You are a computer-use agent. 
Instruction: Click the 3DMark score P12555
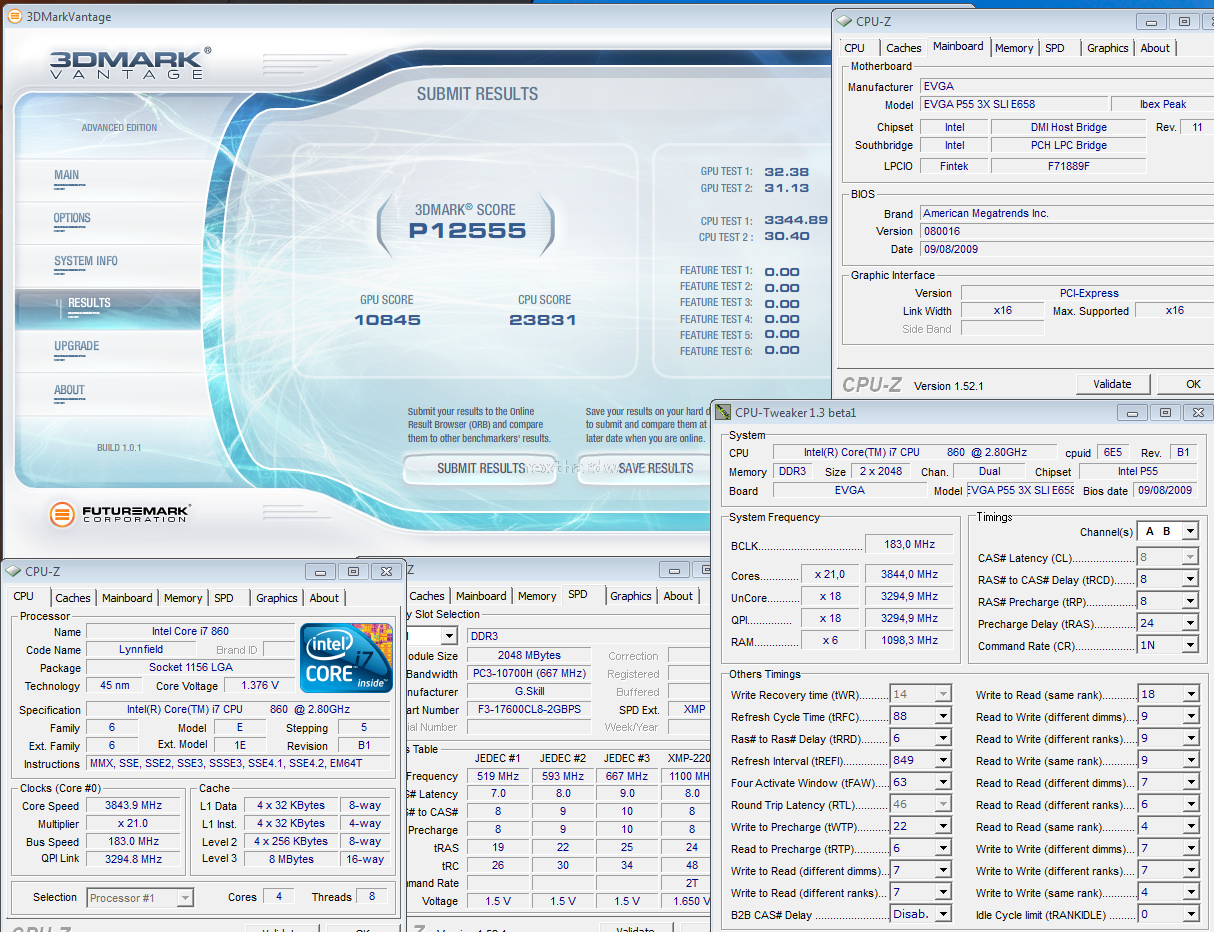pos(467,231)
